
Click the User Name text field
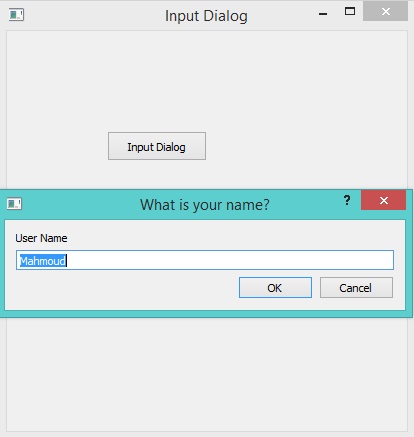(205, 260)
